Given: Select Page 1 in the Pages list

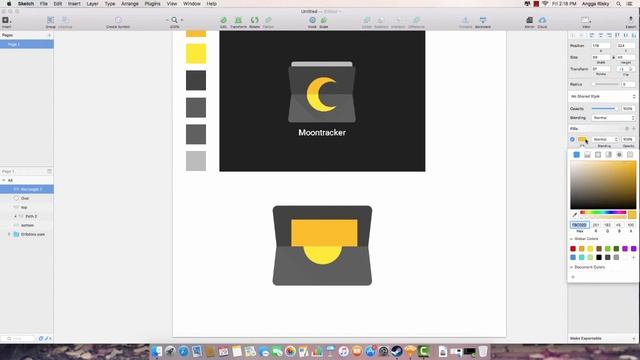Looking at the screenshot, I should (27, 44).
